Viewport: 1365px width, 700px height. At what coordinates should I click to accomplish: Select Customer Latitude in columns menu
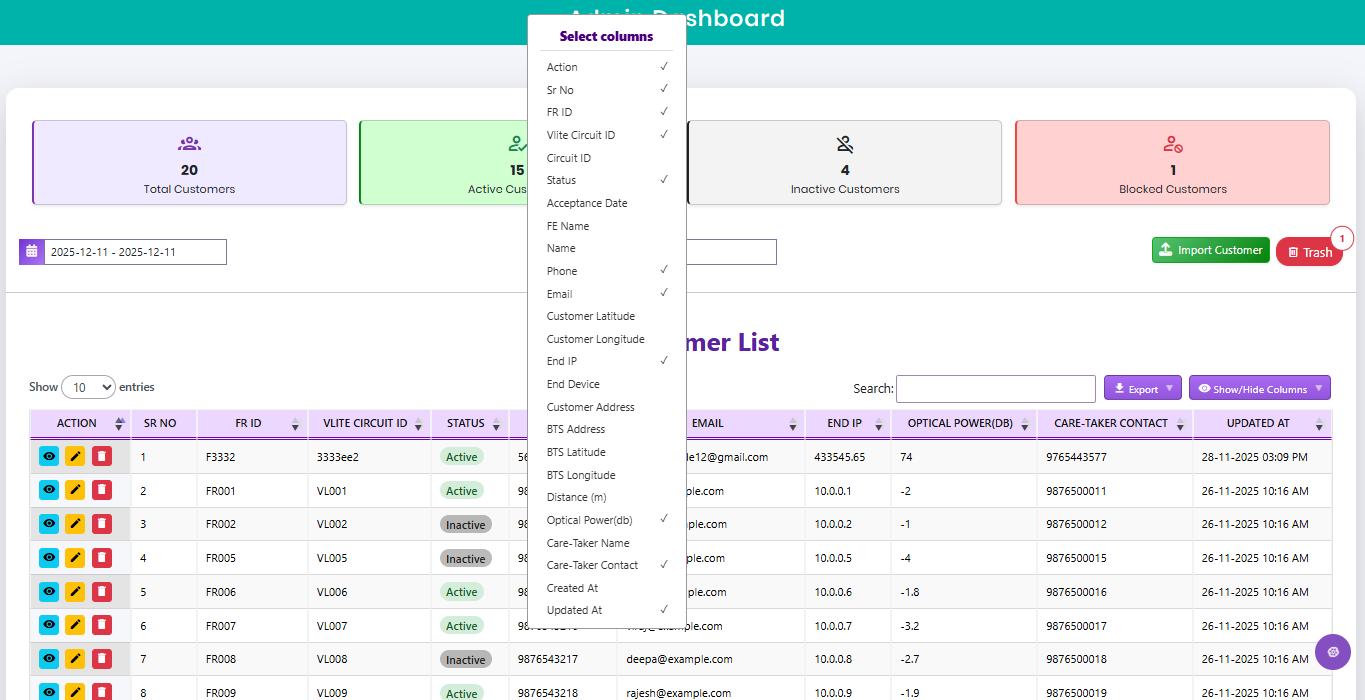(607, 316)
